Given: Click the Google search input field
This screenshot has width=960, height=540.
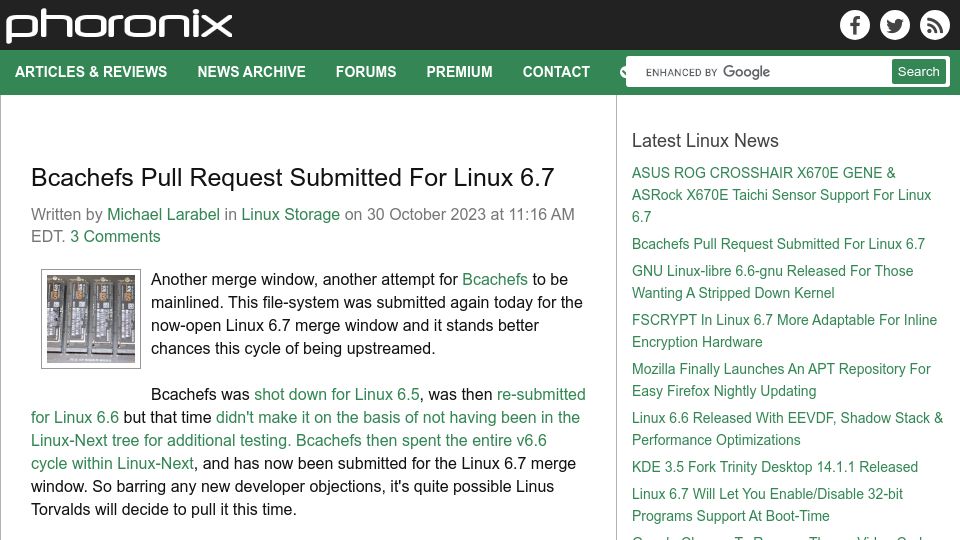Looking at the screenshot, I should 759,72.
